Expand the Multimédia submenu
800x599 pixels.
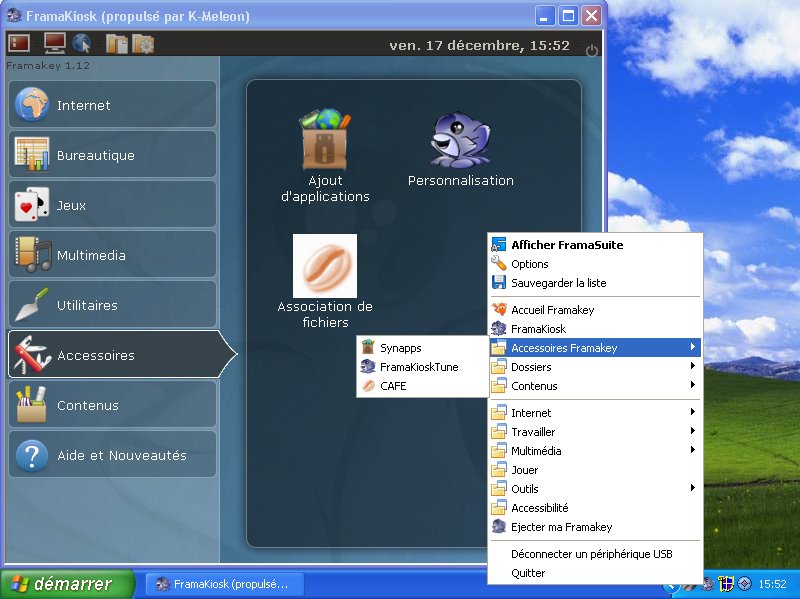point(595,451)
